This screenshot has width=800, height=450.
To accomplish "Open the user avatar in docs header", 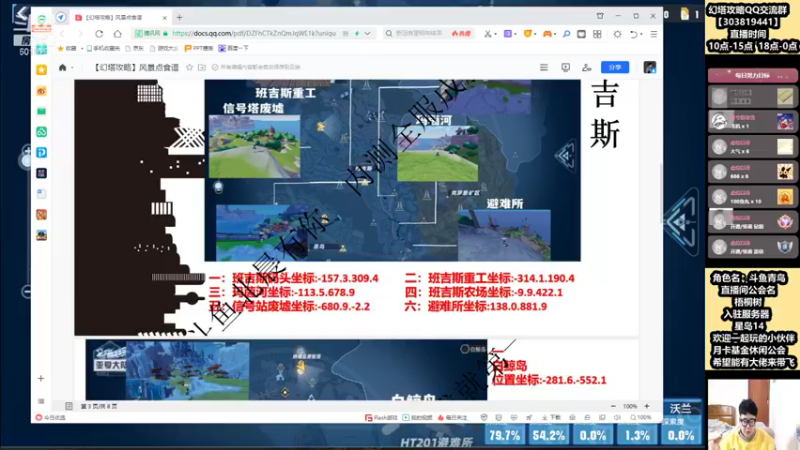I will pos(649,67).
